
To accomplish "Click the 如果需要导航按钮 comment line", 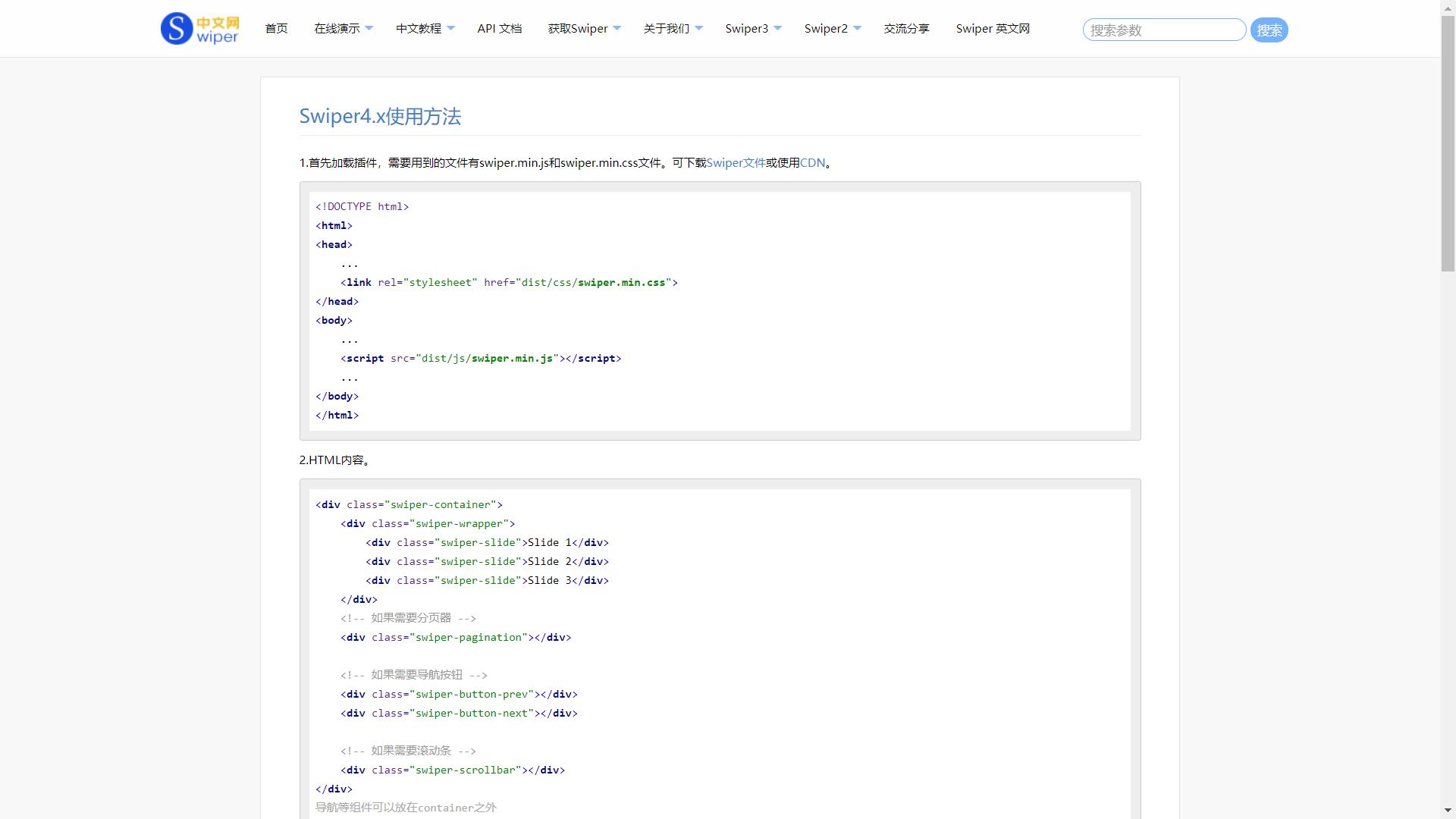I will click(x=414, y=675).
